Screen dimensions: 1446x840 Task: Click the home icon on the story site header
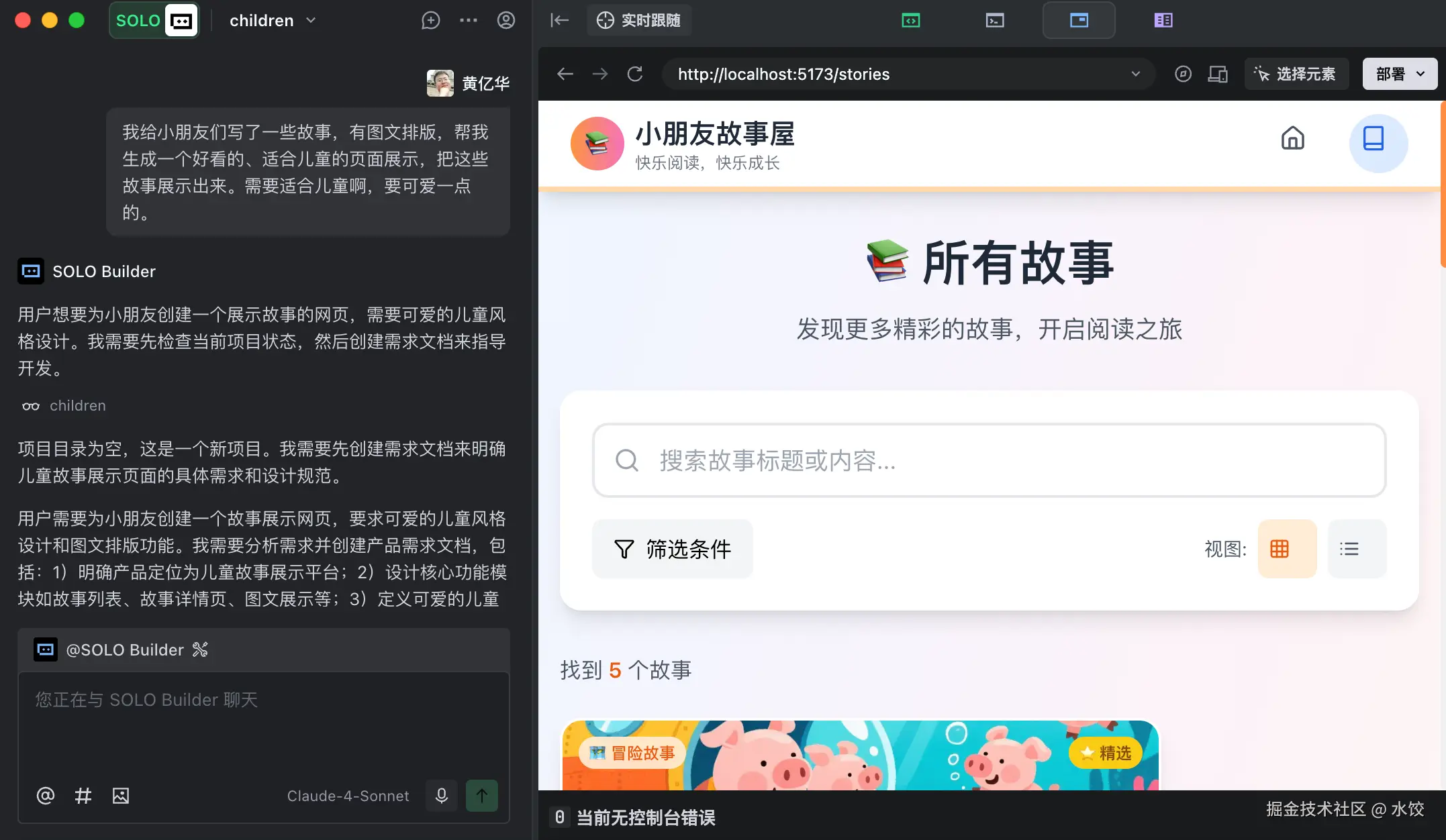click(x=1292, y=138)
